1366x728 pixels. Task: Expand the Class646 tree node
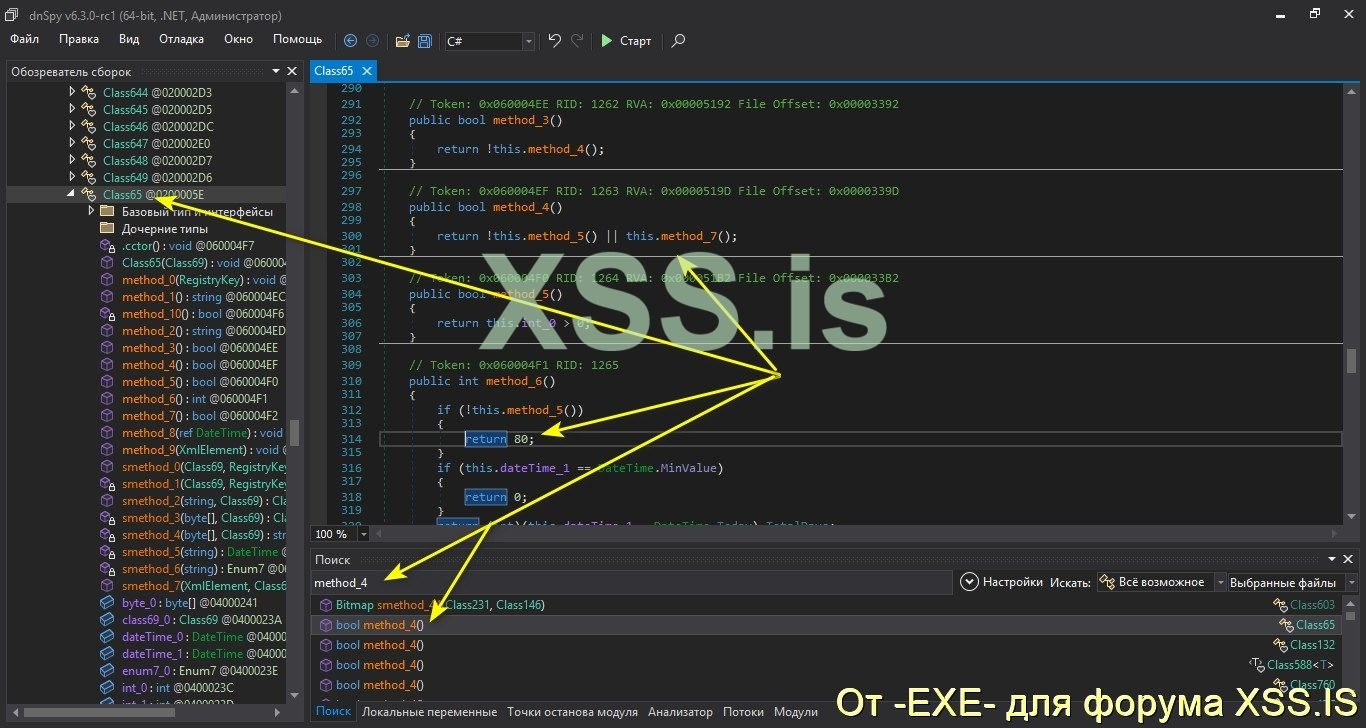click(71, 126)
